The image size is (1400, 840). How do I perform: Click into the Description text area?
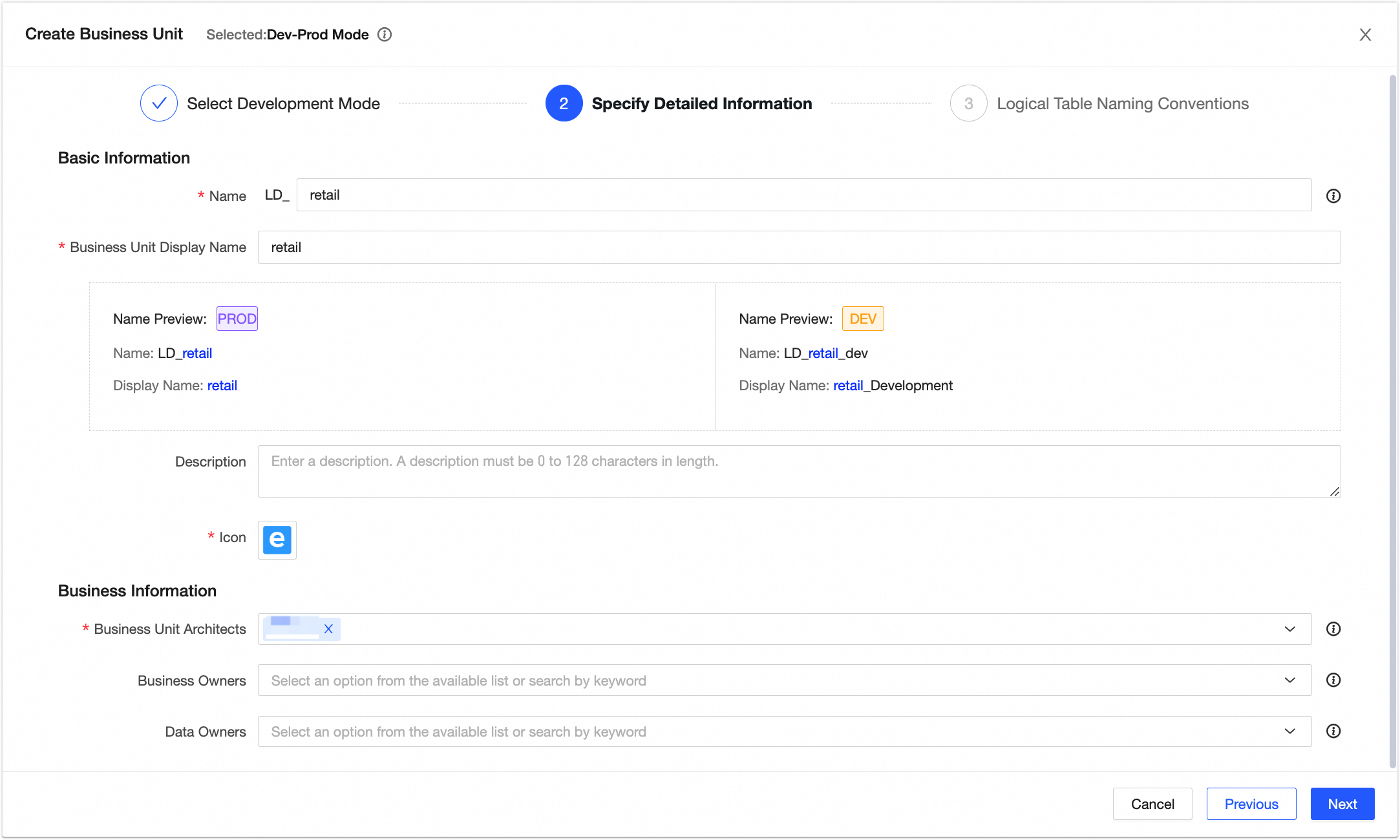tap(798, 471)
